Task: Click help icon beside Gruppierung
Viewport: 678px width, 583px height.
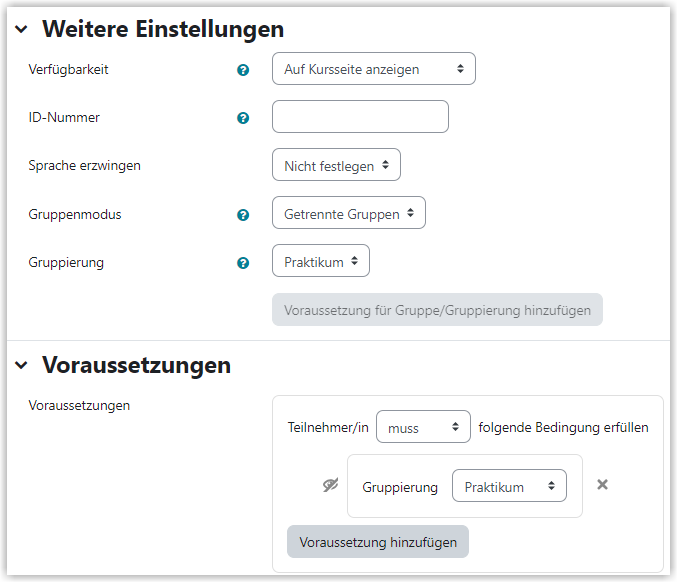Action: (x=243, y=263)
